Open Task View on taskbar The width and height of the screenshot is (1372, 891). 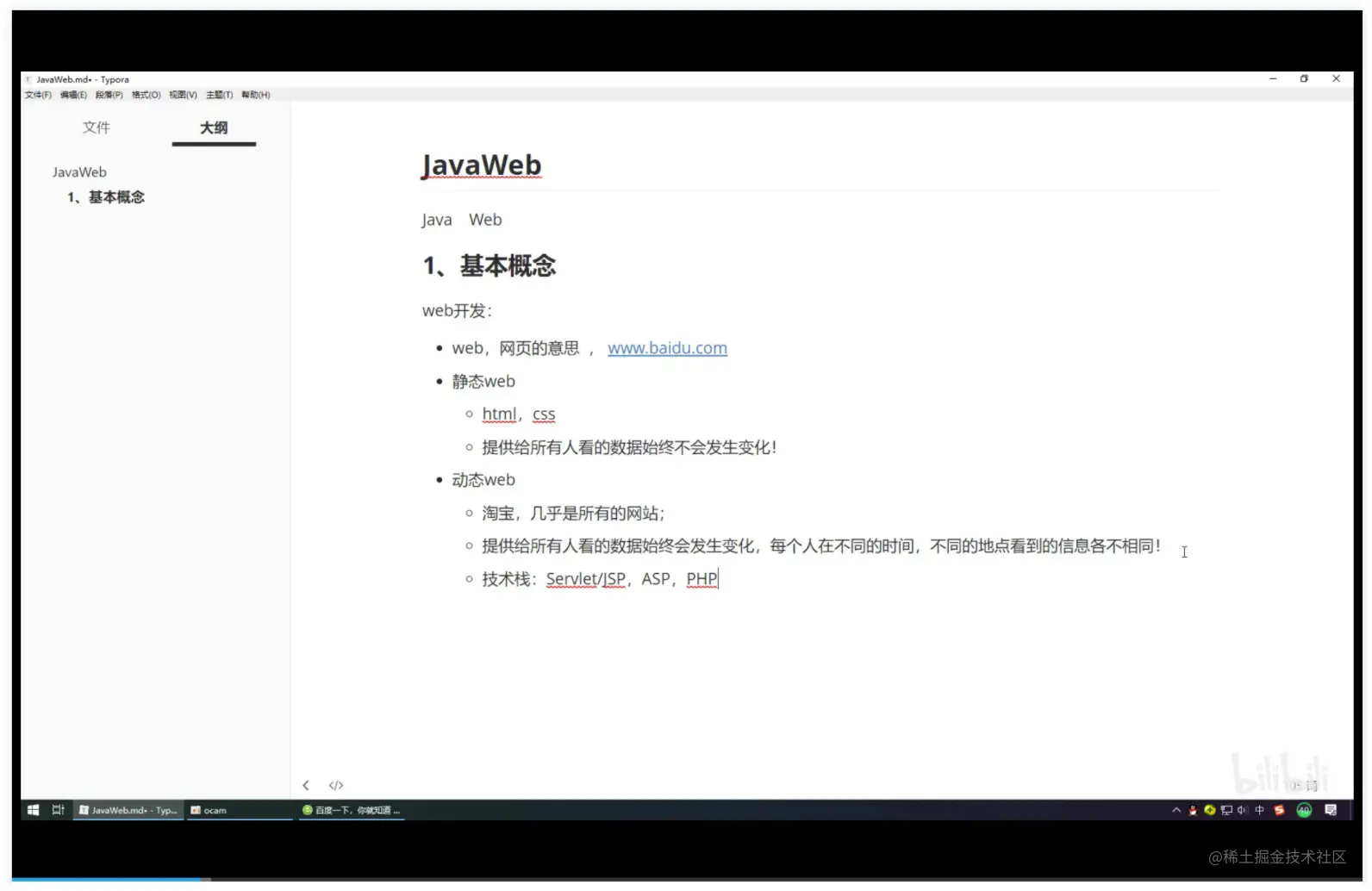(58, 810)
